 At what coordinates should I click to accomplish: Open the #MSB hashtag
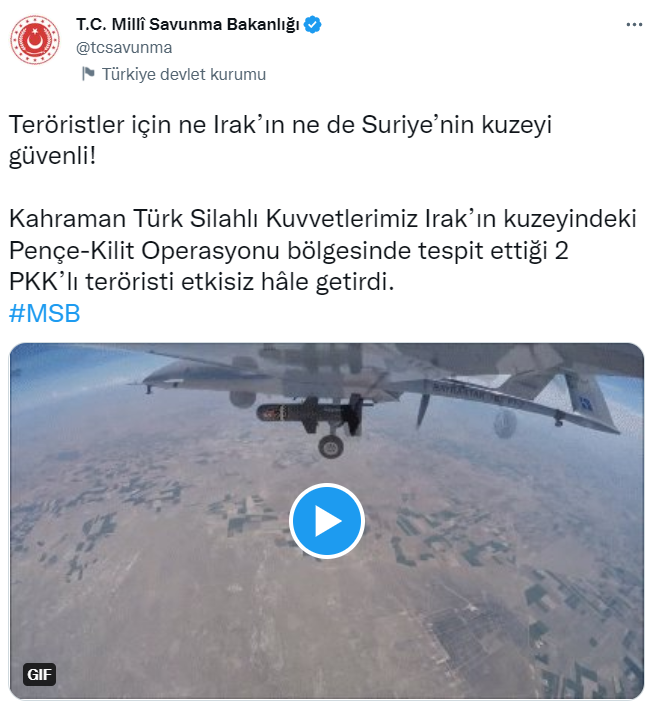pyautogui.click(x=45, y=313)
